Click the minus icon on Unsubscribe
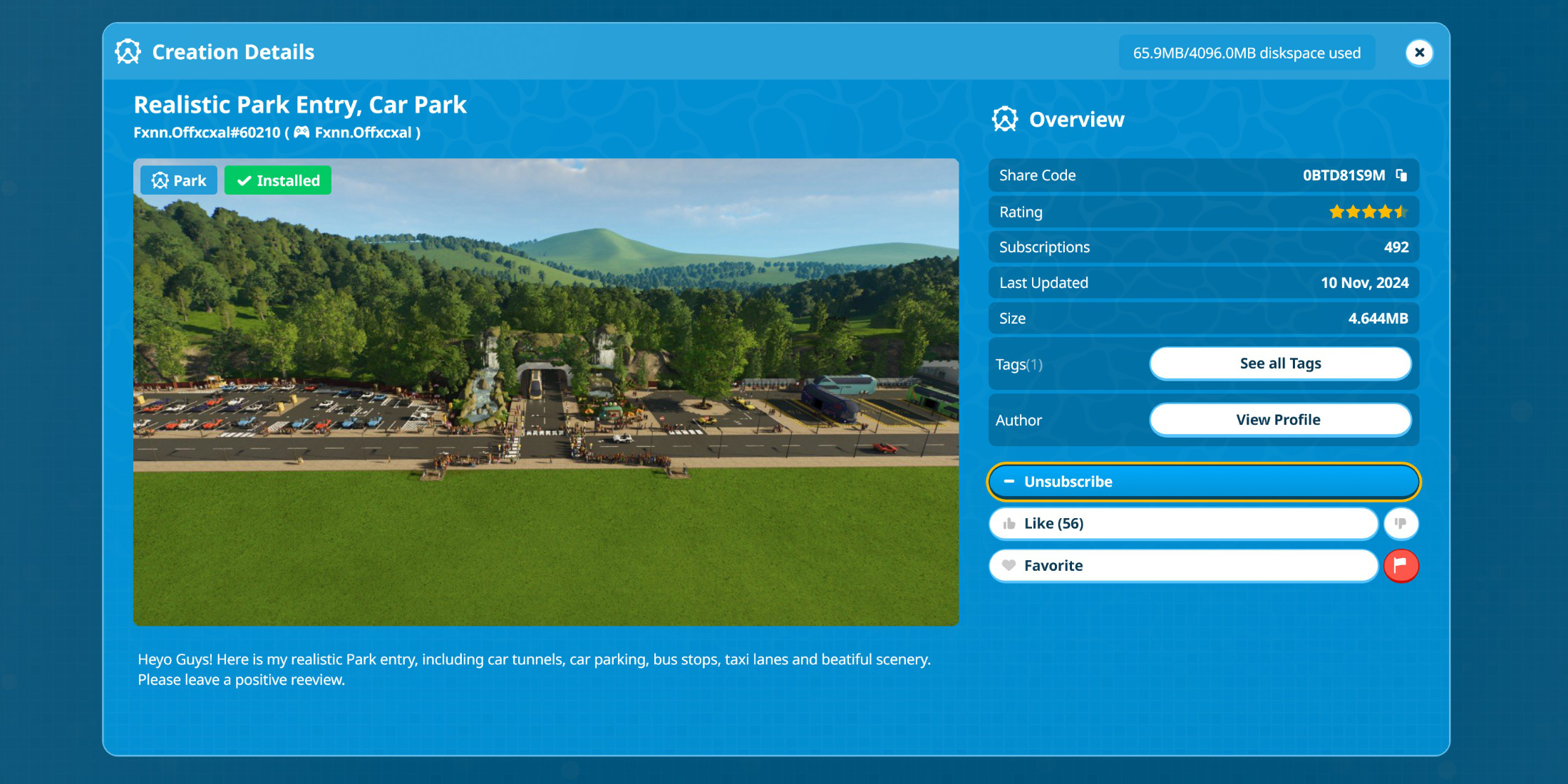 [1009, 482]
